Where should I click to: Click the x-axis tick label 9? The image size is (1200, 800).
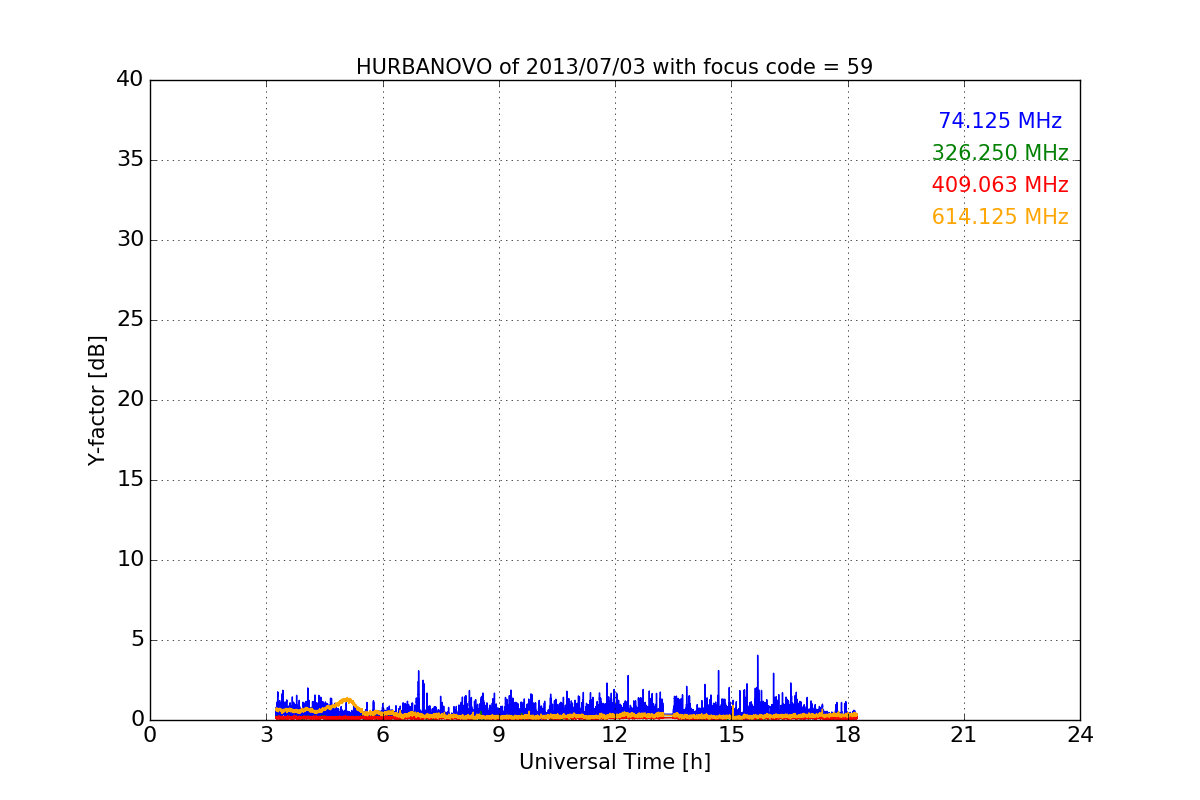tap(499, 735)
